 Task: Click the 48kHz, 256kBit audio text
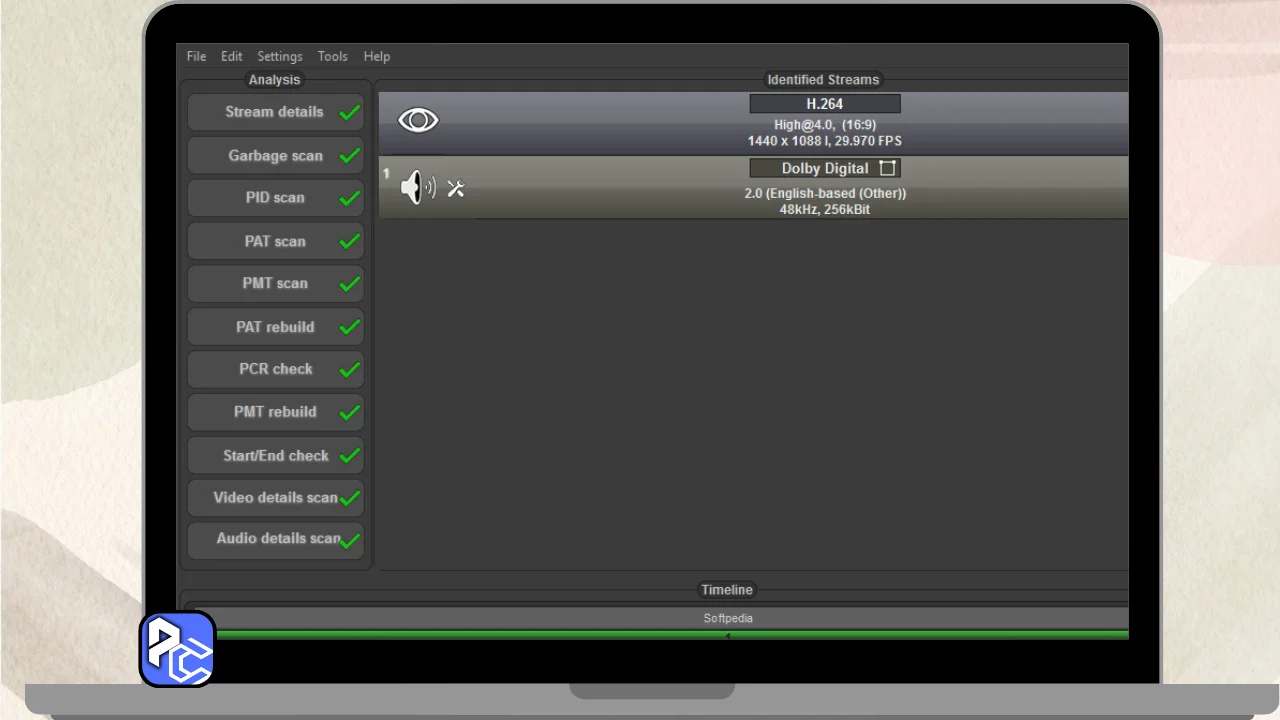825,210
